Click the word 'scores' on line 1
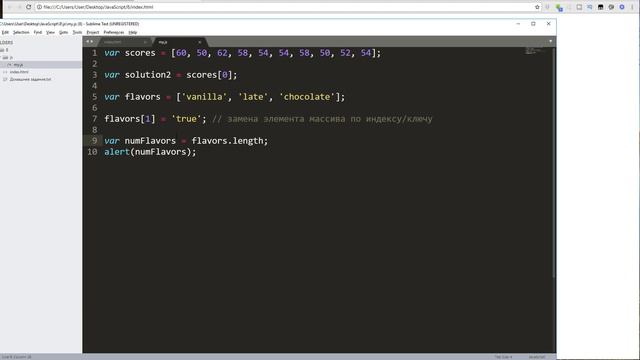 (140, 53)
